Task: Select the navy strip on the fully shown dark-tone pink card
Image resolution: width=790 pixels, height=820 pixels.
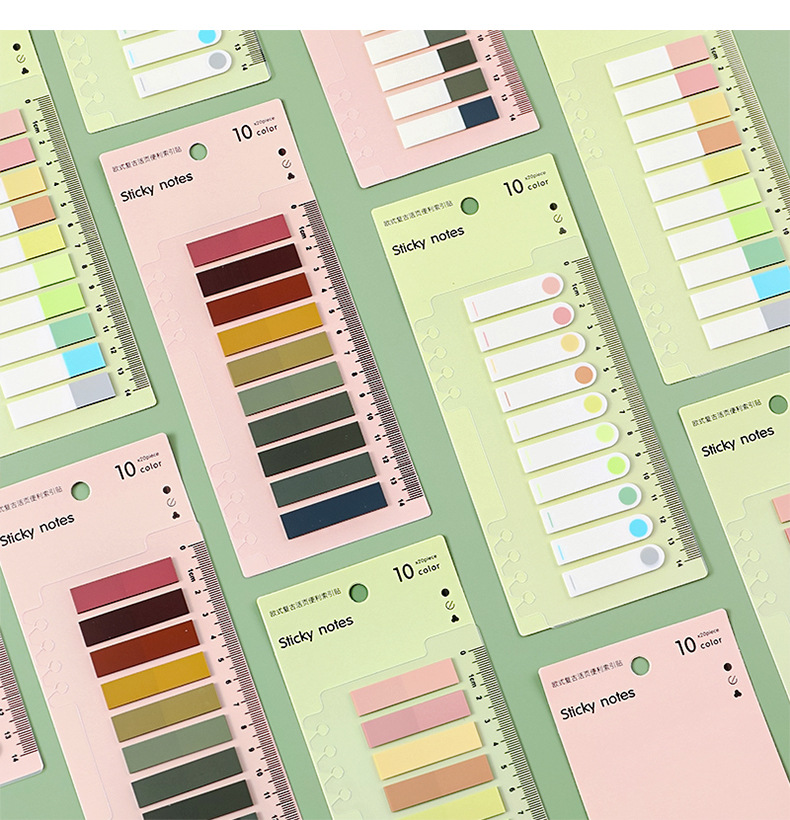Action: [x=334, y=511]
